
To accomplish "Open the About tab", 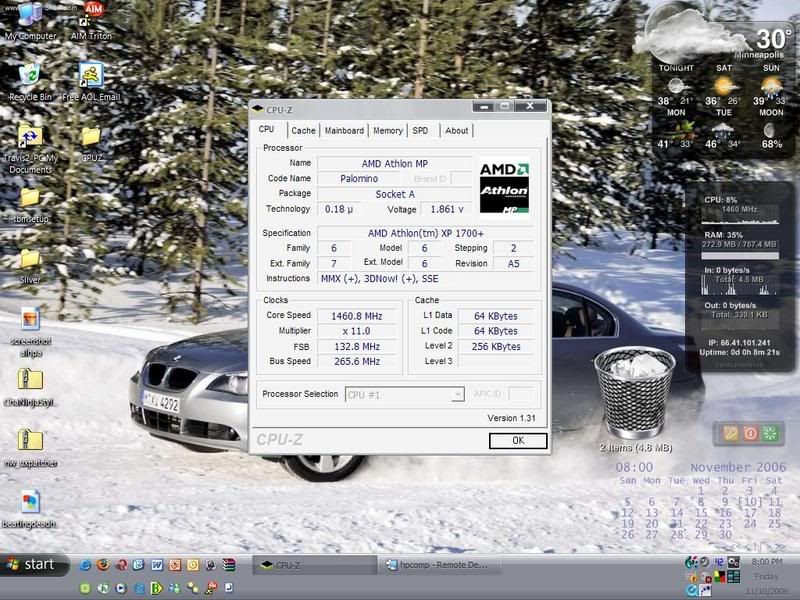I will pyautogui.click(x=456, y=131).
